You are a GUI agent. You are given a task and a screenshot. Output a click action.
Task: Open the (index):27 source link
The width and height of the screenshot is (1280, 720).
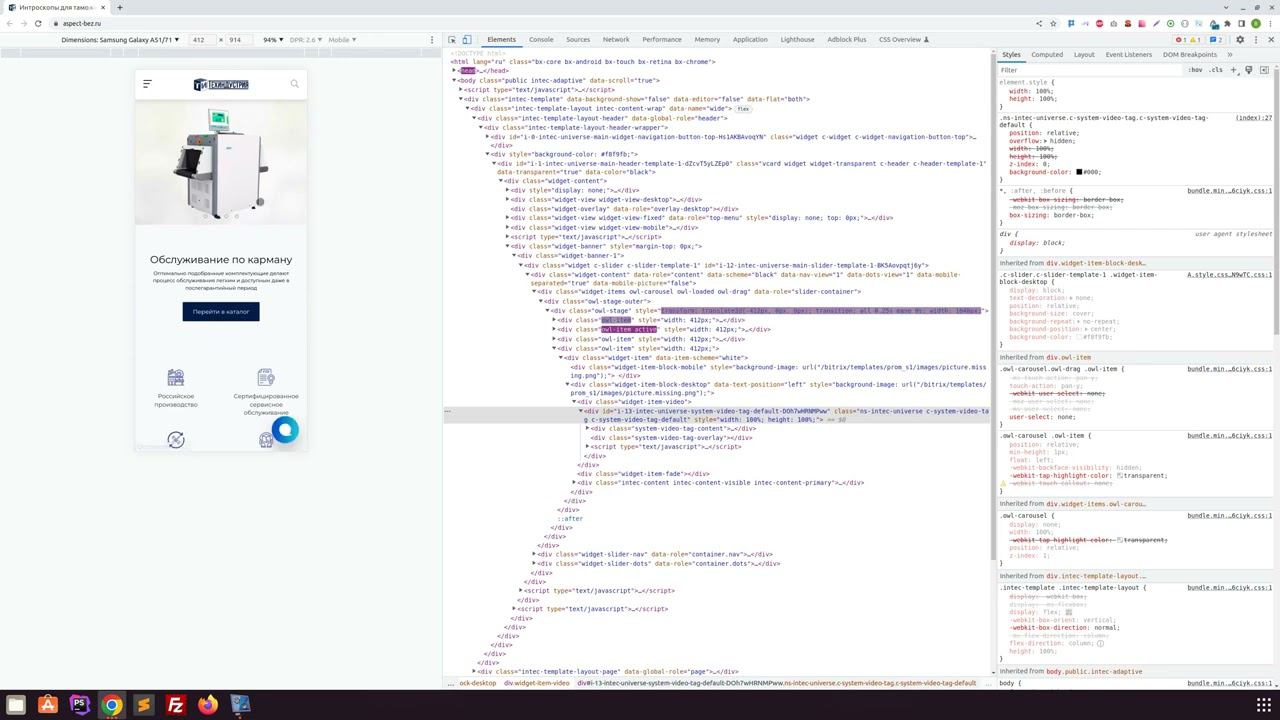pos(1254,118)
